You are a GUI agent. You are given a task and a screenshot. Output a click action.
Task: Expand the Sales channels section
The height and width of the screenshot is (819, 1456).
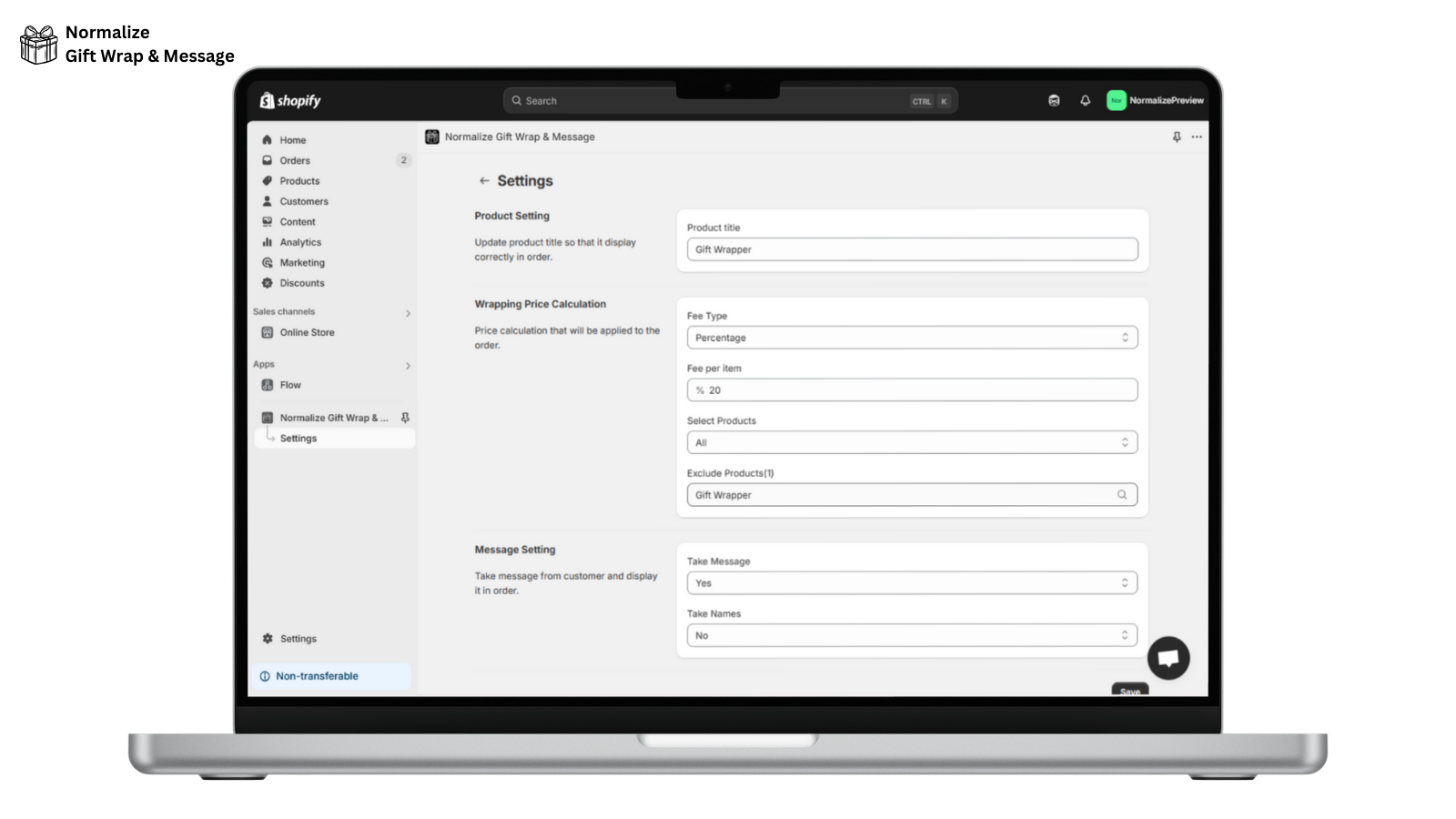(x=407, y=312)
